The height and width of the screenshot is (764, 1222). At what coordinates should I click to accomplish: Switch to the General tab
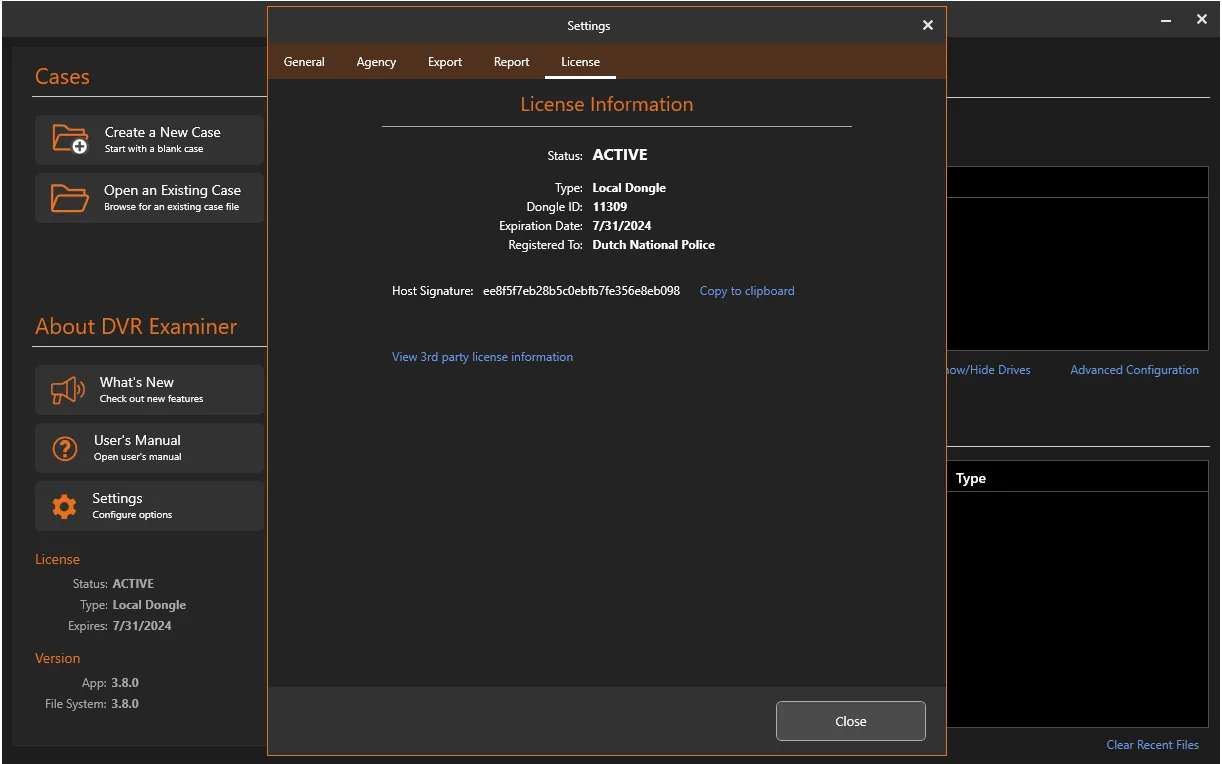tap(304, 62)
